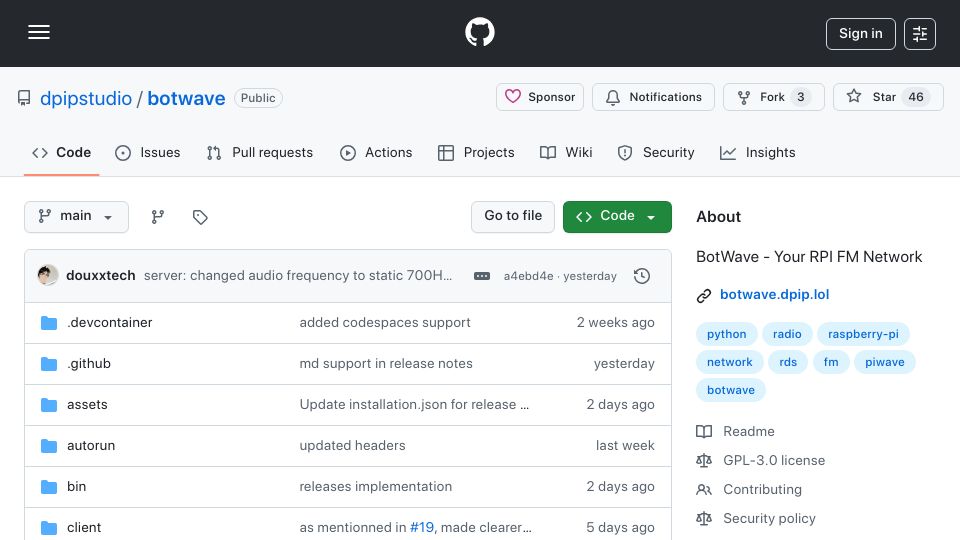The image size is (960, 540).
Task: Go to GitHub homepage via Octocat logo
Action: click(x=479, y=32)
